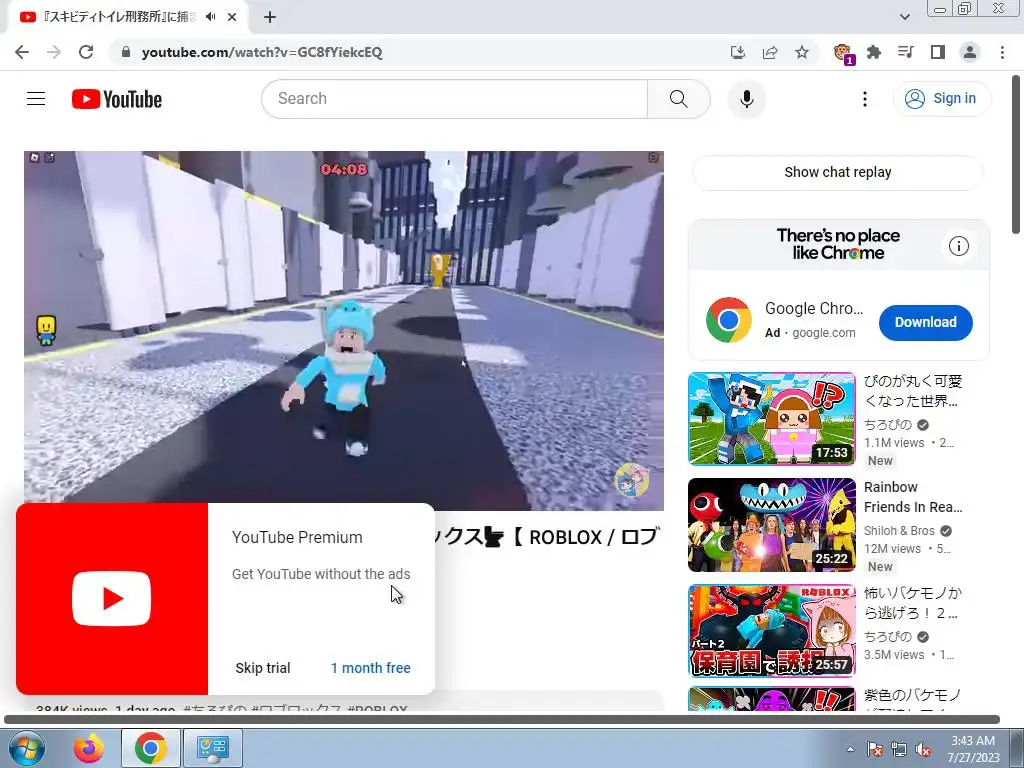
Task: Open a new tab with the plus button
Action: pyautogui.click(x=270, y=17)
